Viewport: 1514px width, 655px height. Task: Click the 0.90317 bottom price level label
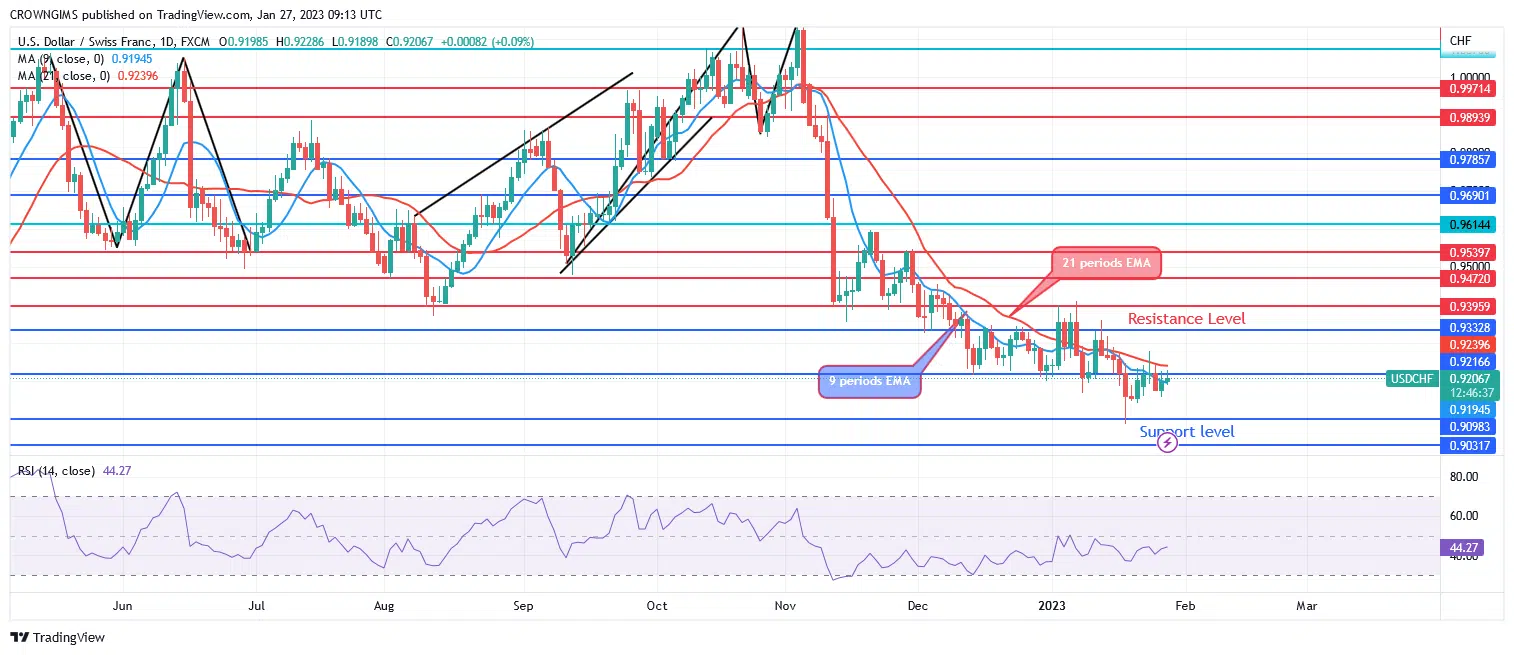click(1468, 446)
